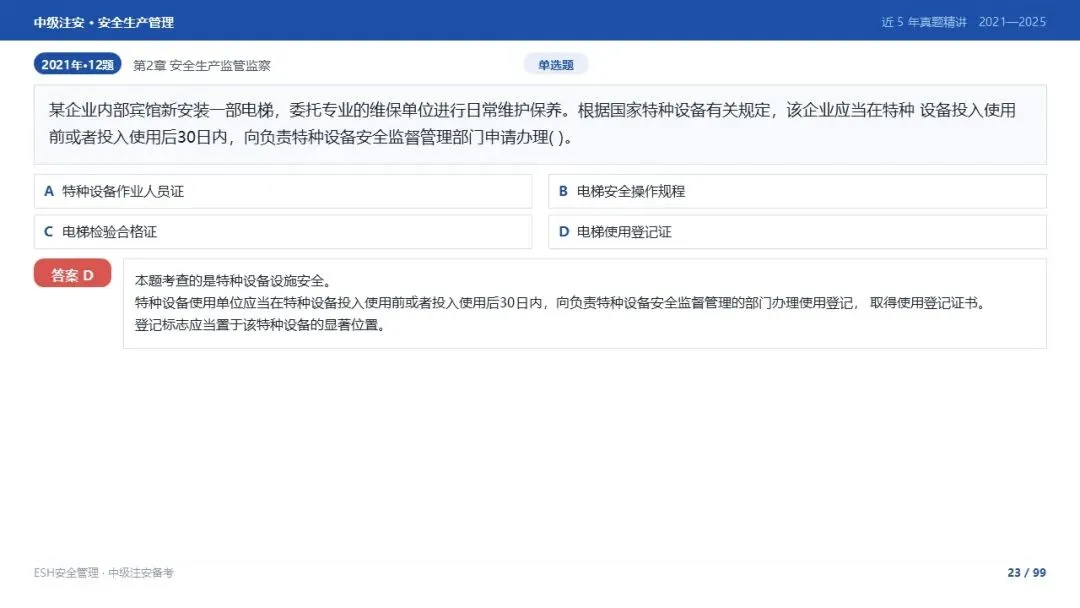1080x608 pixels.
Task: Click the 近5年真题精讲 header text
Action: (x=924, y=22)
